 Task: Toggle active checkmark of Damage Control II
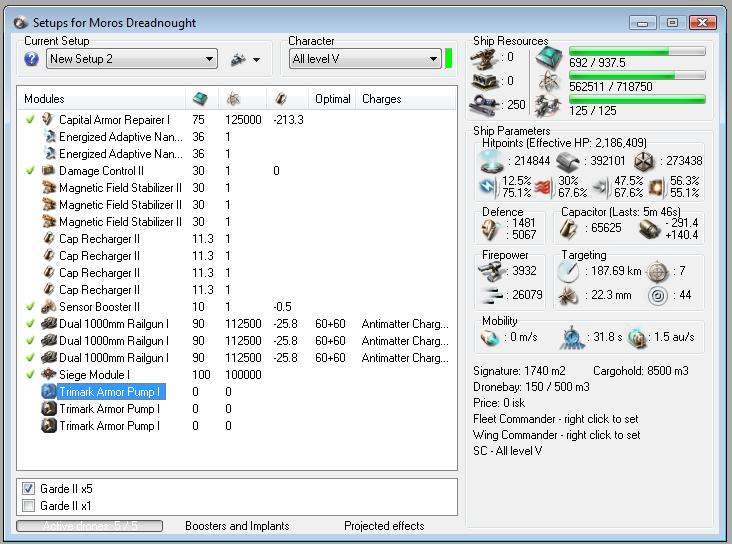pyautogui.click(x=30, y=170)
